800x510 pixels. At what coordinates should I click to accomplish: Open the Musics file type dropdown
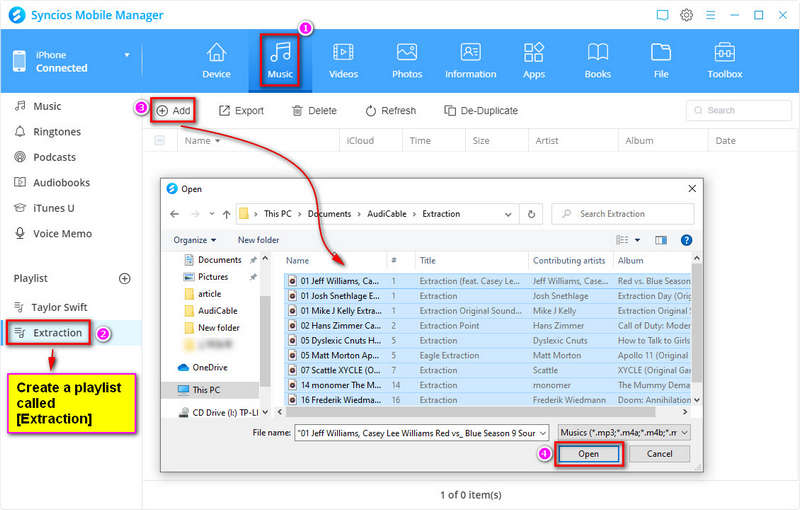tap(624, 433)
